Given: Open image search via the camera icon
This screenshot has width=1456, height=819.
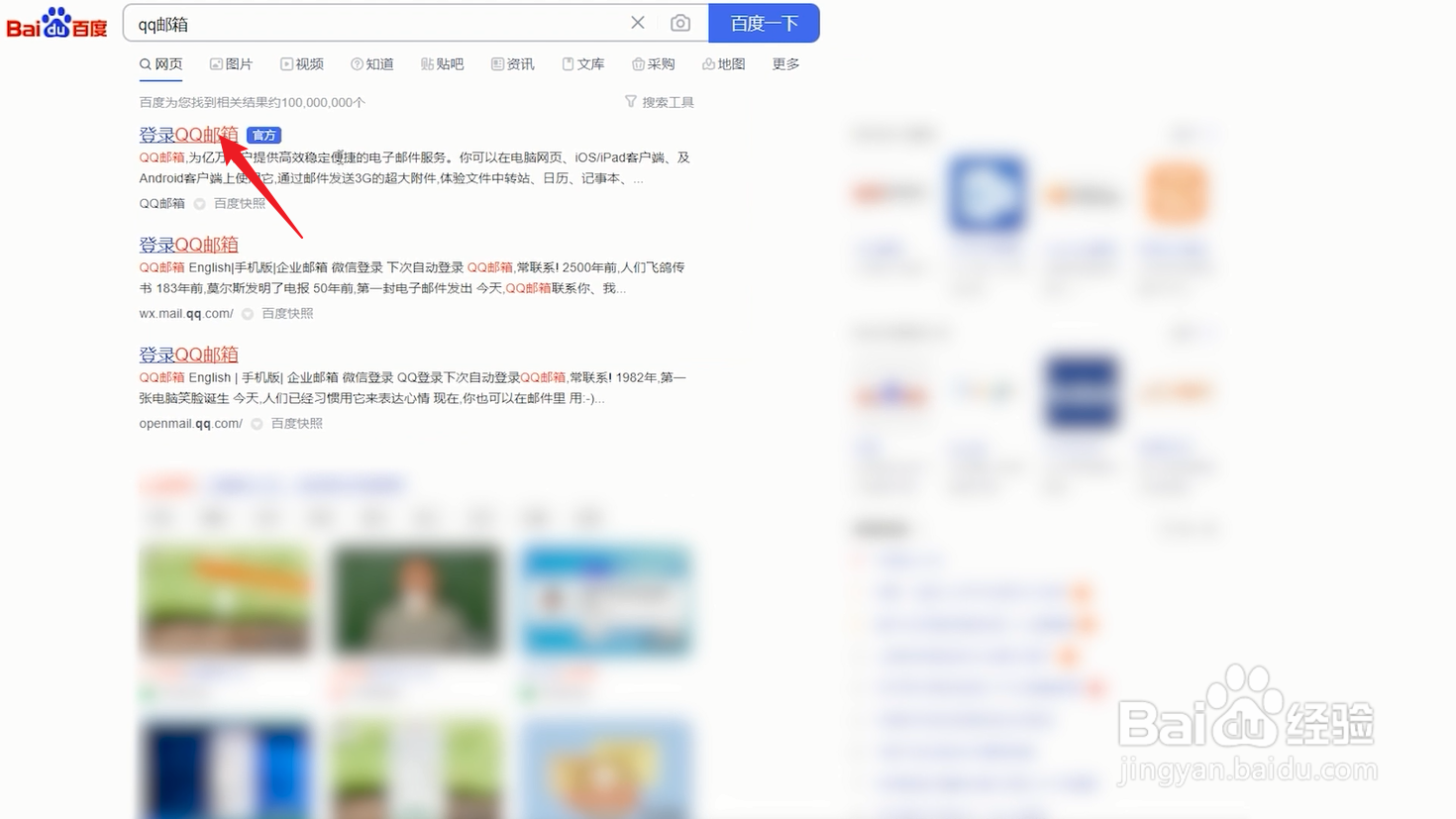Looking at the screenshot, I should (x=680, y=23).
